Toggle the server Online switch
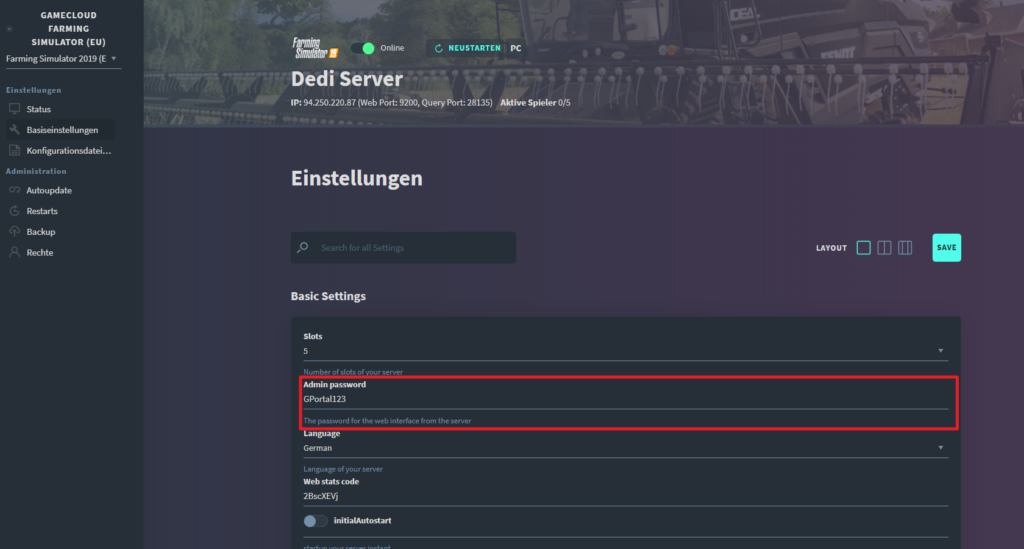Image resolution: width=1024 pixels, height=549 pixels. click(362, 48)
